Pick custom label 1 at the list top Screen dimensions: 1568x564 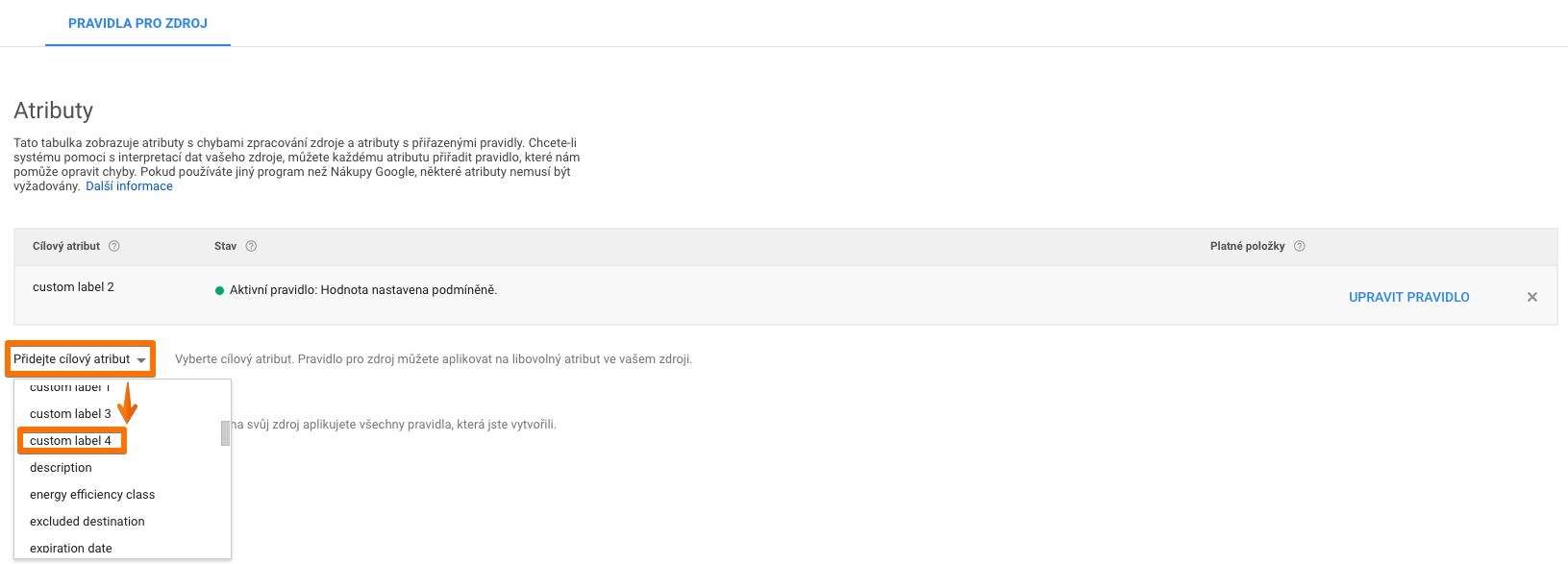point(70,387)
